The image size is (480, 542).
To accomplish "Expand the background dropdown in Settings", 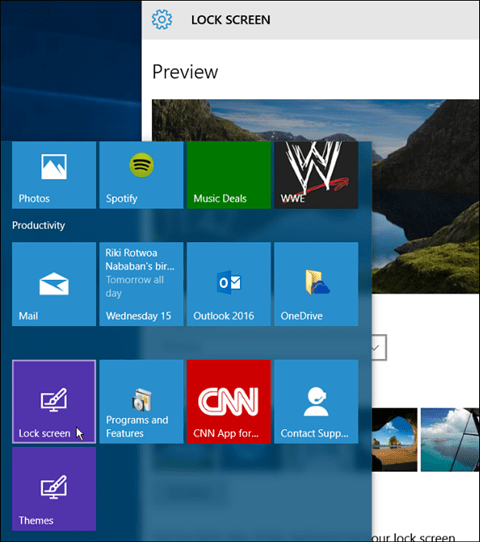I will tap(379, 347).
